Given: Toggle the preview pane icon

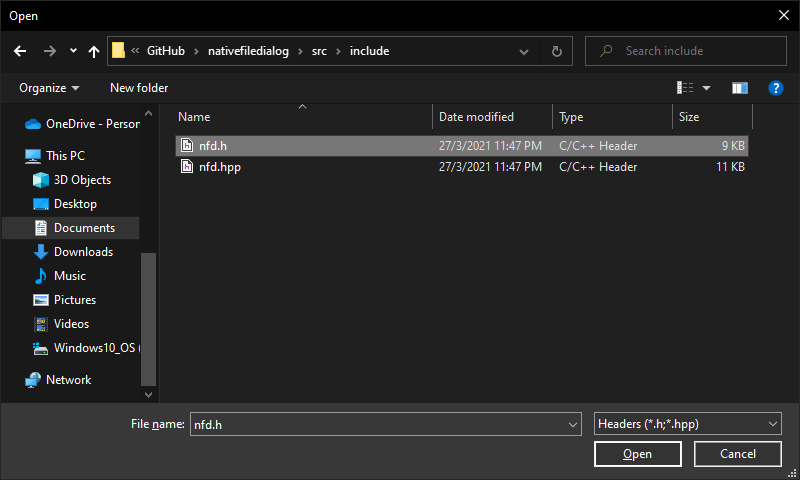Looking at the screenshot, I should (x=740, y=88).
